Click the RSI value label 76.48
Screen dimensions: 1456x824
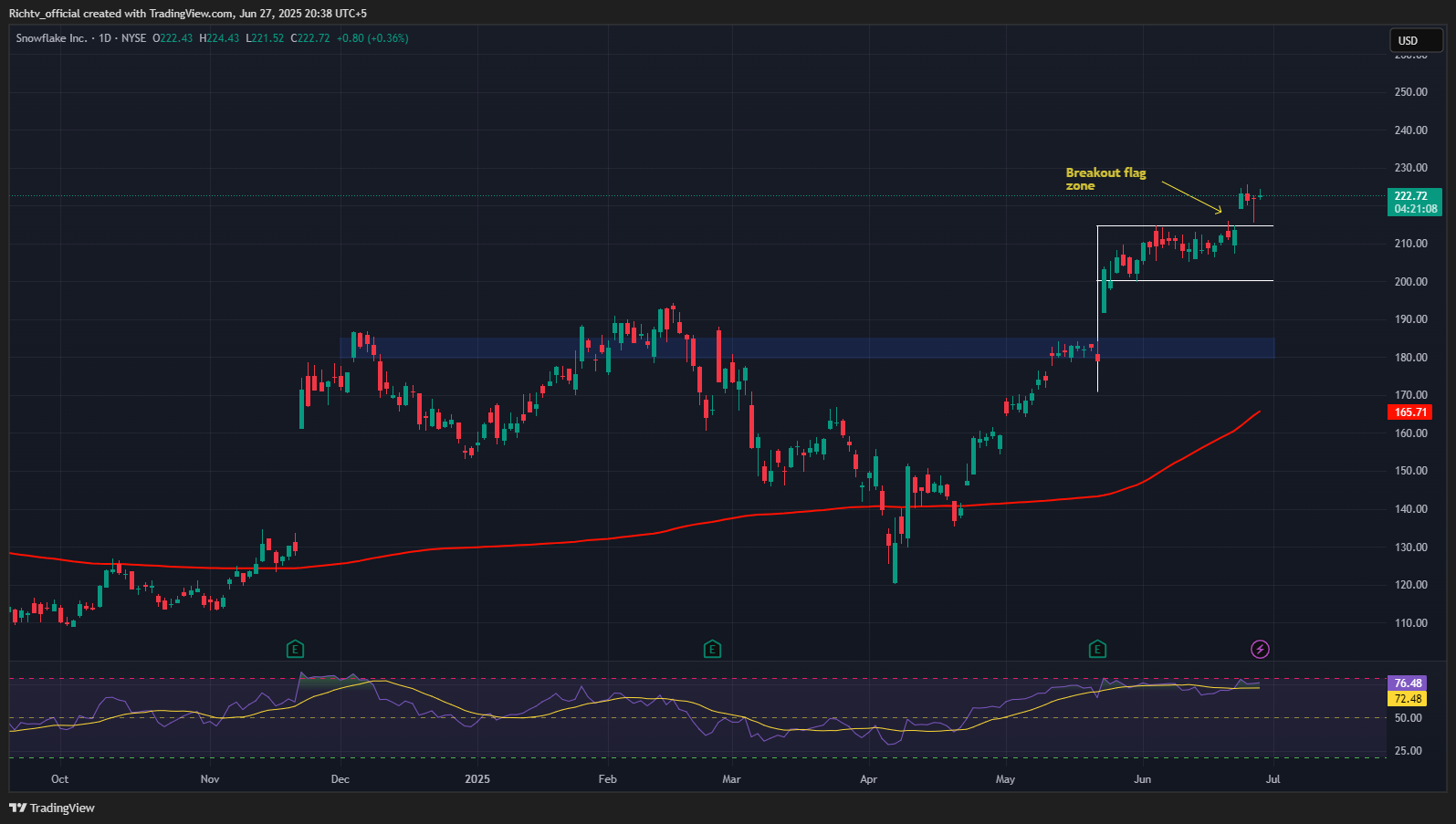point(1408,683)
